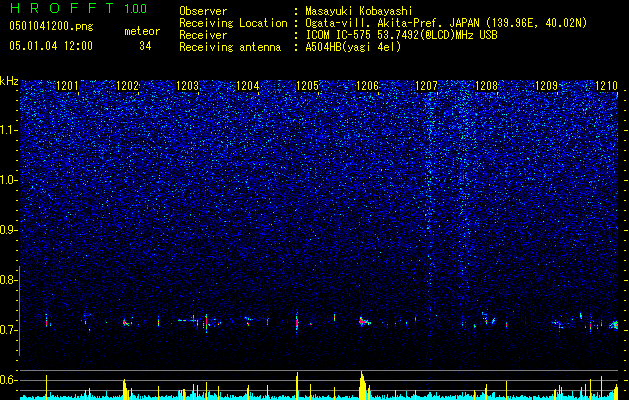Click the Ogata-vill. Akita-Pref. JAPAN location text
Screen dimensions: 629x400
click(446, 23)
